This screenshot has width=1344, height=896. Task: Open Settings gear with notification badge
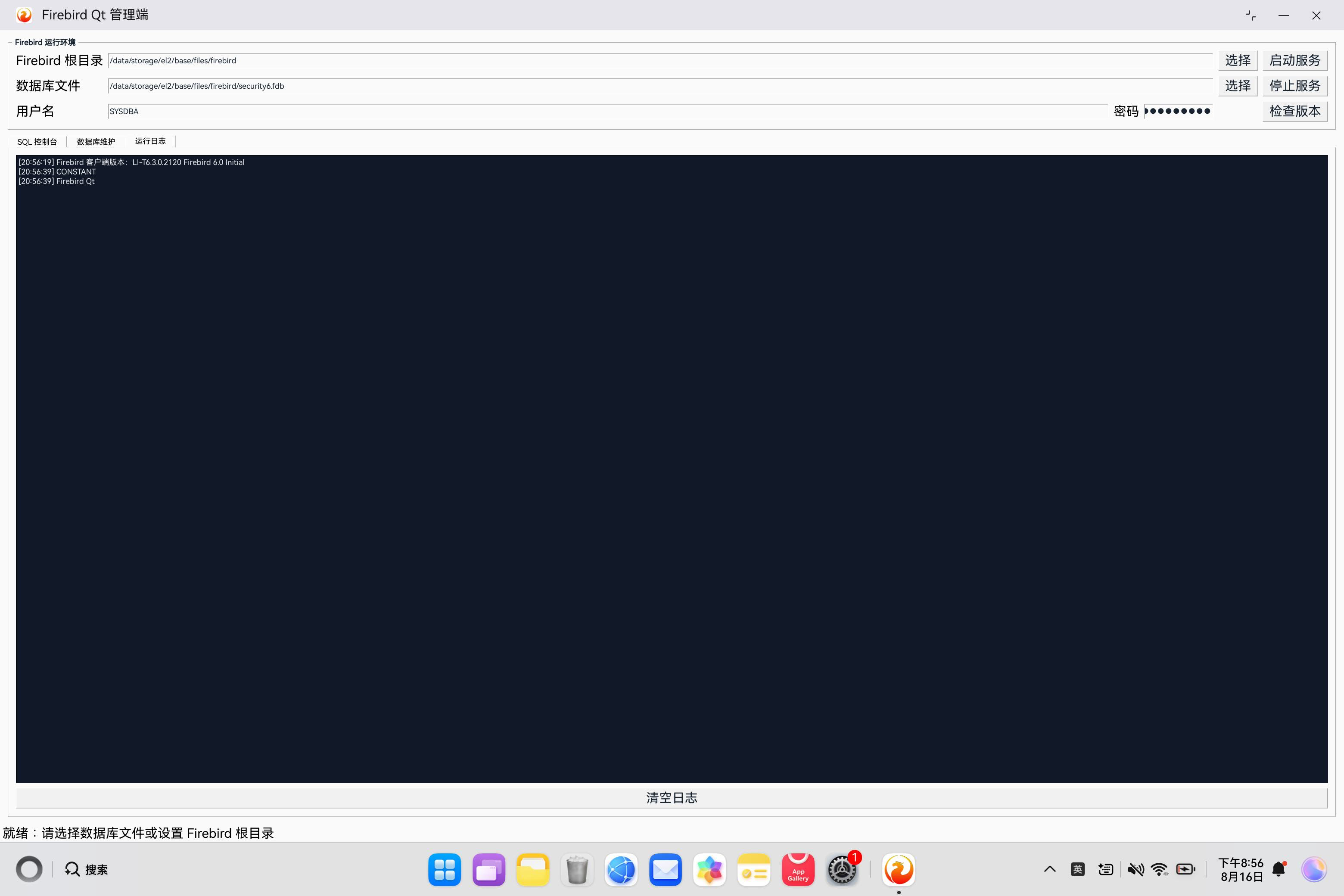pyautogui.click(x=842, y=870)
